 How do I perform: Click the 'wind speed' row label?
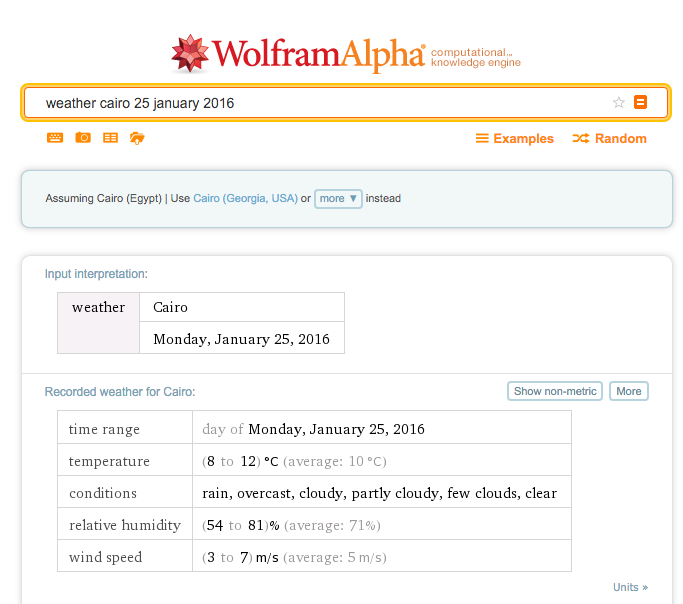(105, 557)
